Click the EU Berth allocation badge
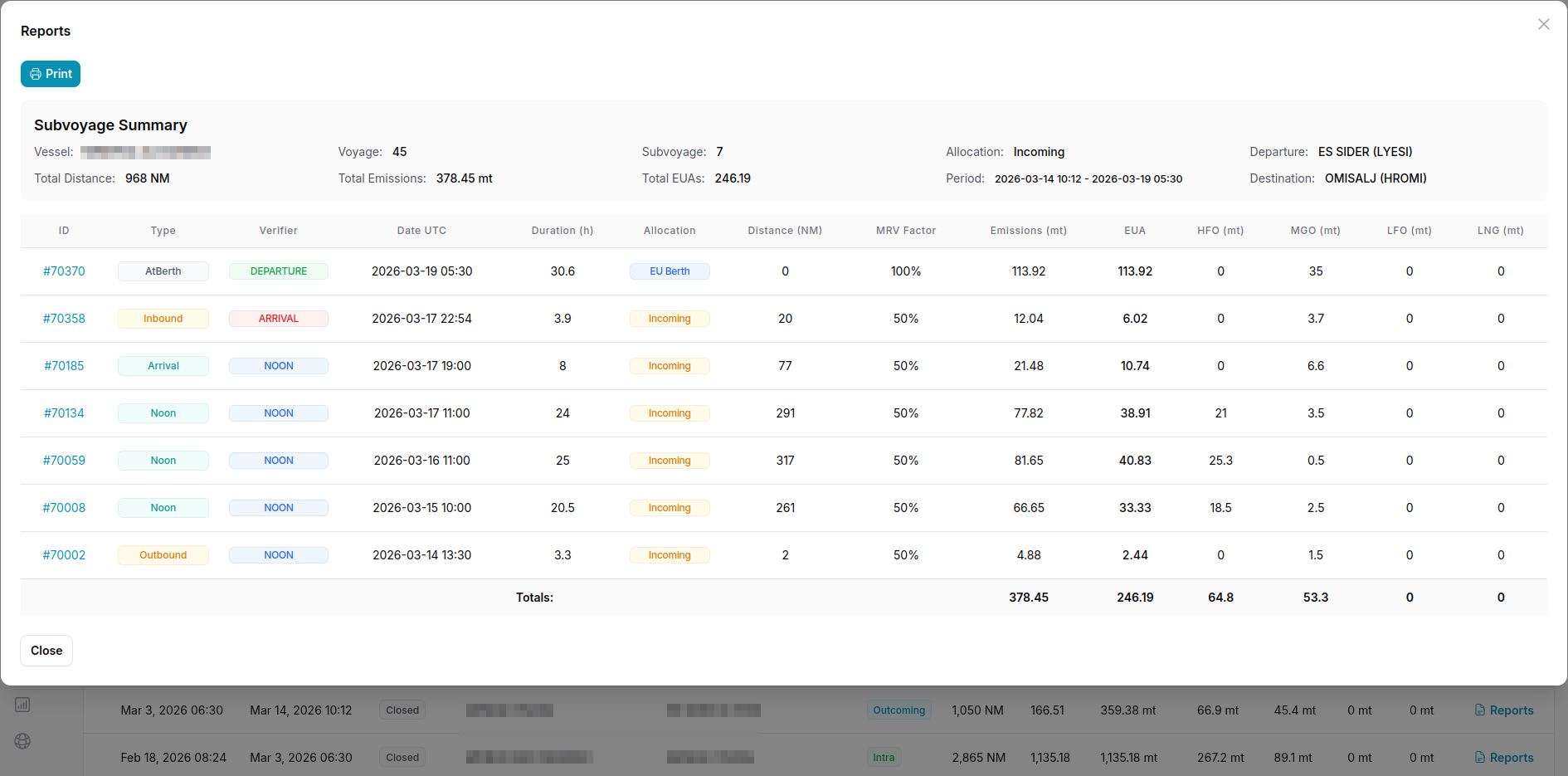Image resolution: width=1568 pixels, height=776 pixels. tap(670, 271)
